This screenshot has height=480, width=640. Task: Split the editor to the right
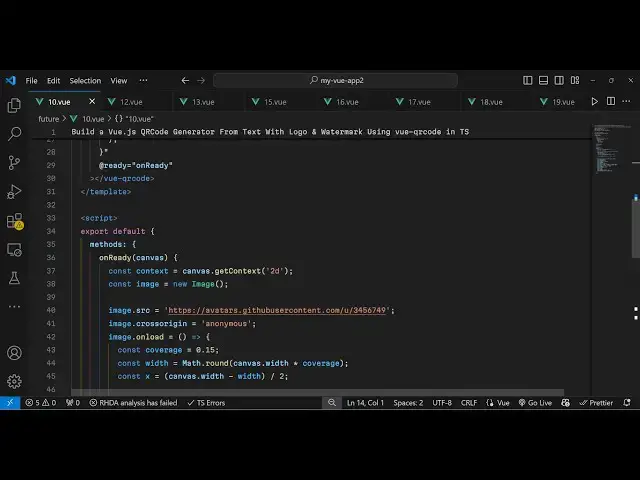tap(611, 101)
